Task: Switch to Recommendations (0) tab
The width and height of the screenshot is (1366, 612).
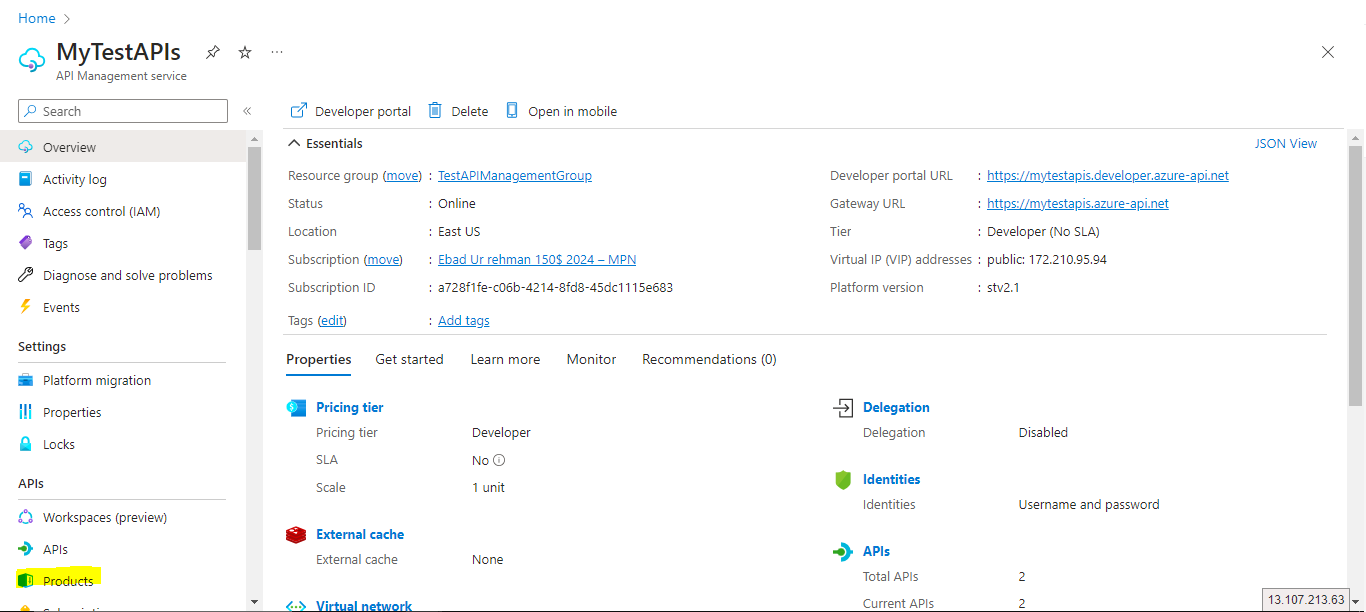Action: 709,359
